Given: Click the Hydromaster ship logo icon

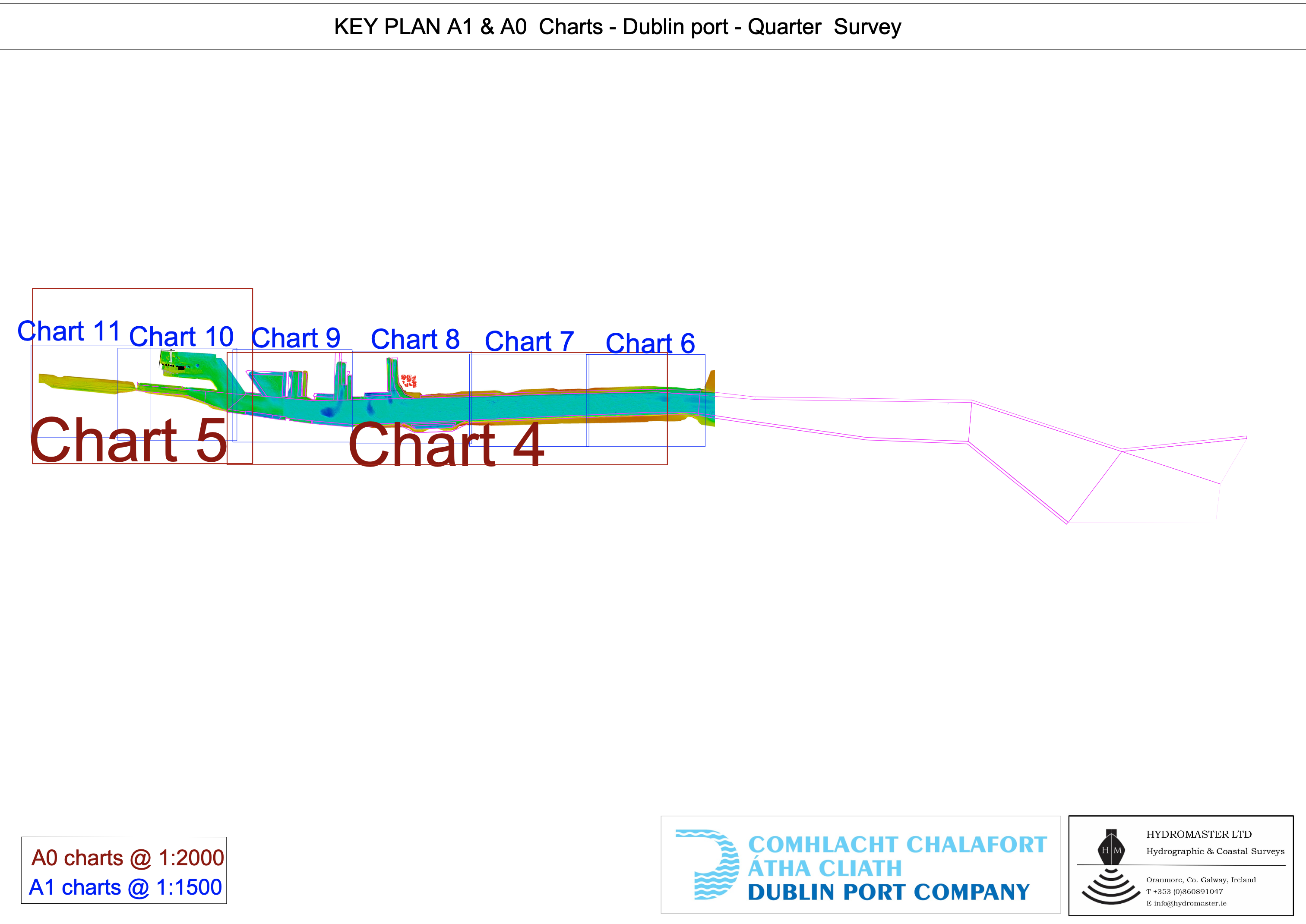Looking at the screenshot, I should click(1110, 847).
